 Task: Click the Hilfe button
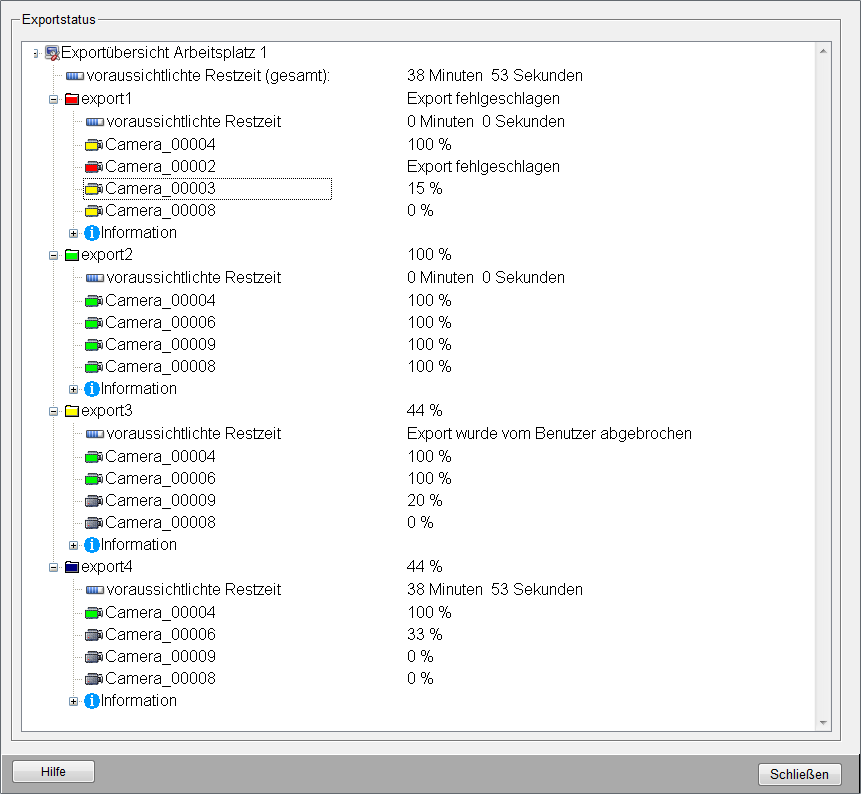[53, 771]
